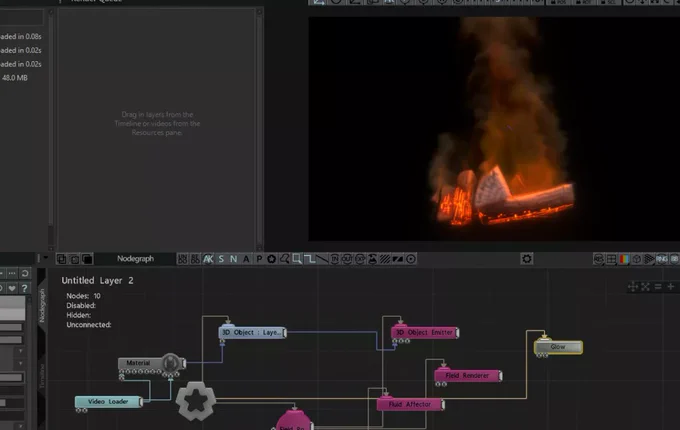Select the lasso selection tool icon
Image resolution: width=680 pixels, height=430 pixels.
[284, 259]
